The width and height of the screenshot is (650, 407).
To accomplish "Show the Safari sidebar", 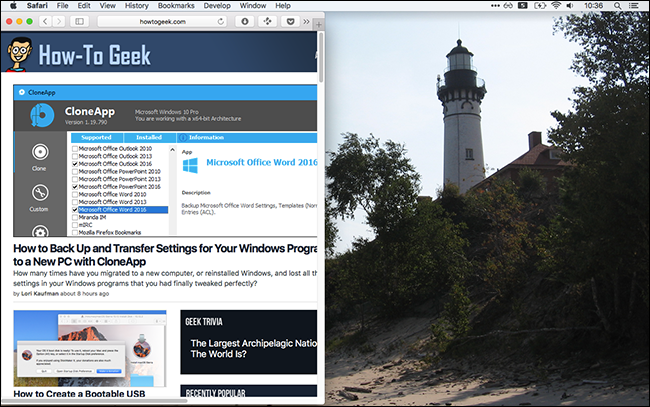I will [79, 21].
